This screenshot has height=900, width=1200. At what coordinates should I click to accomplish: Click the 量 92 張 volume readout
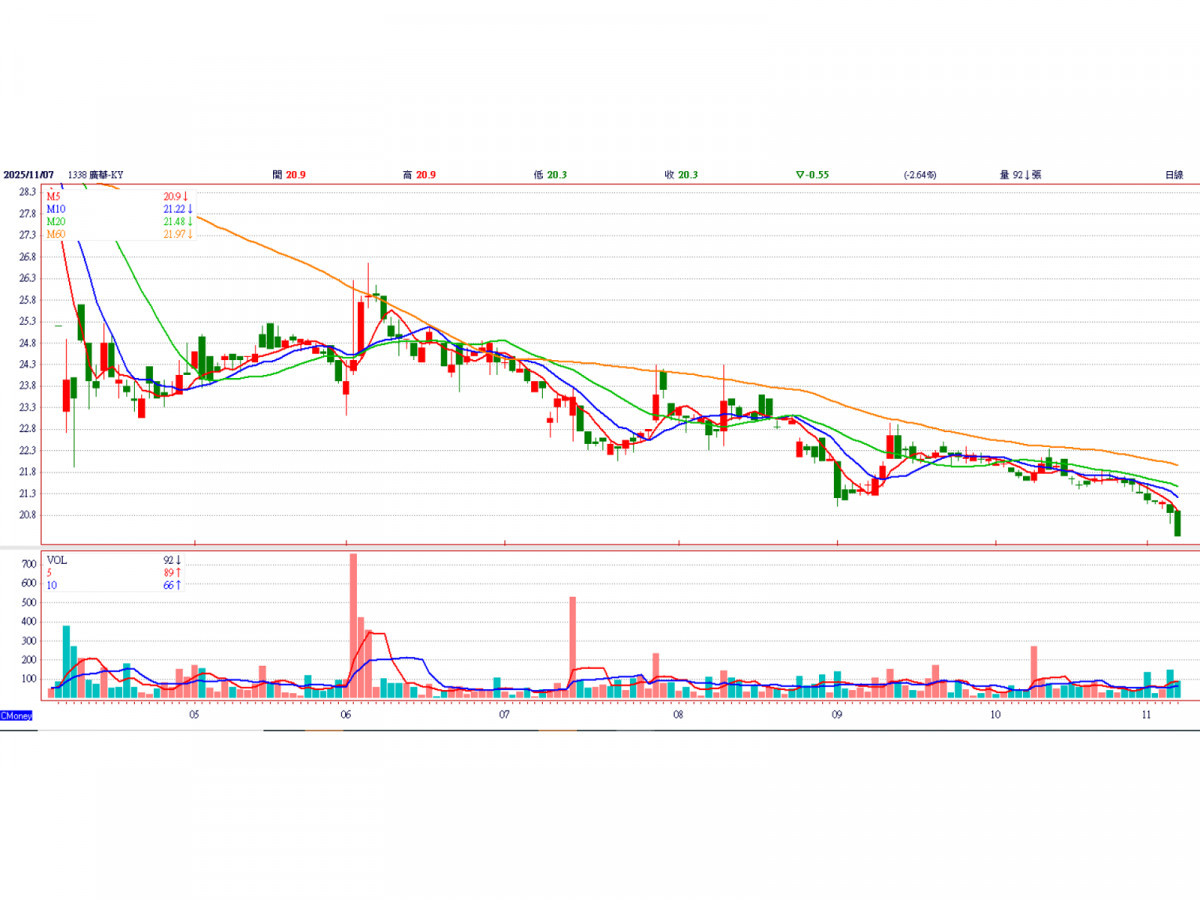tap(1020, 175)
